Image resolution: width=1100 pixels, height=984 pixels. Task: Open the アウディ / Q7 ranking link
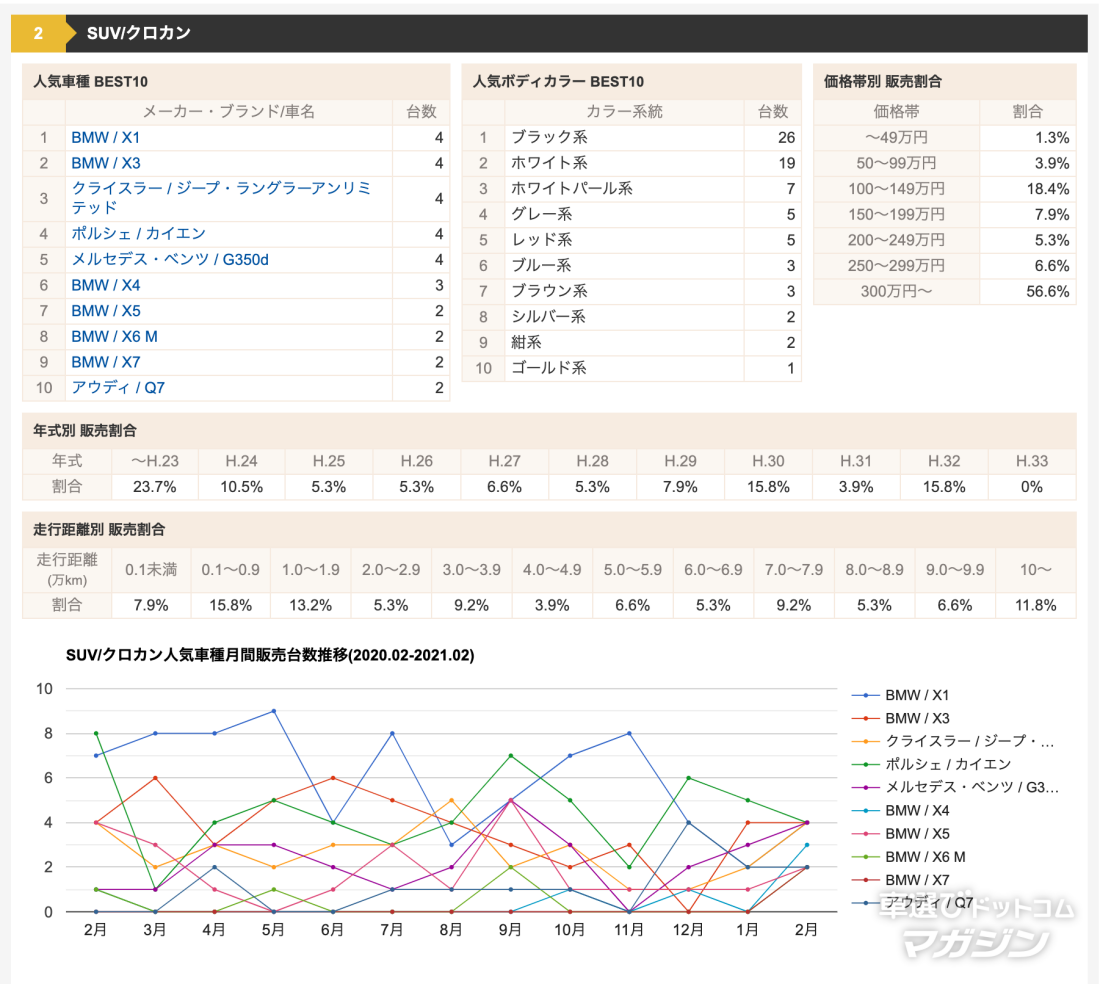point(118,388)
